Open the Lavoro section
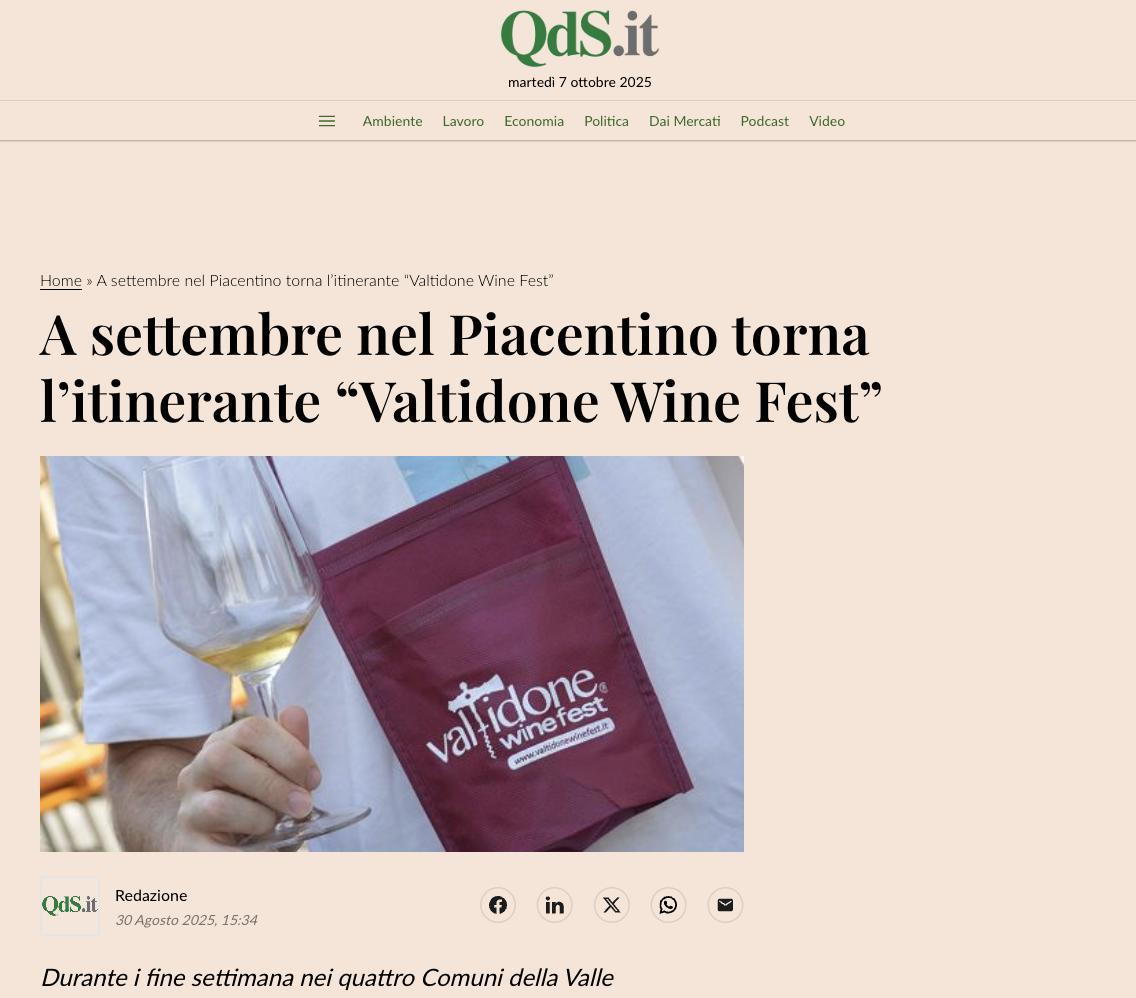The width and height of the screenshot is (1136, 998). click(x=463, y=121)
